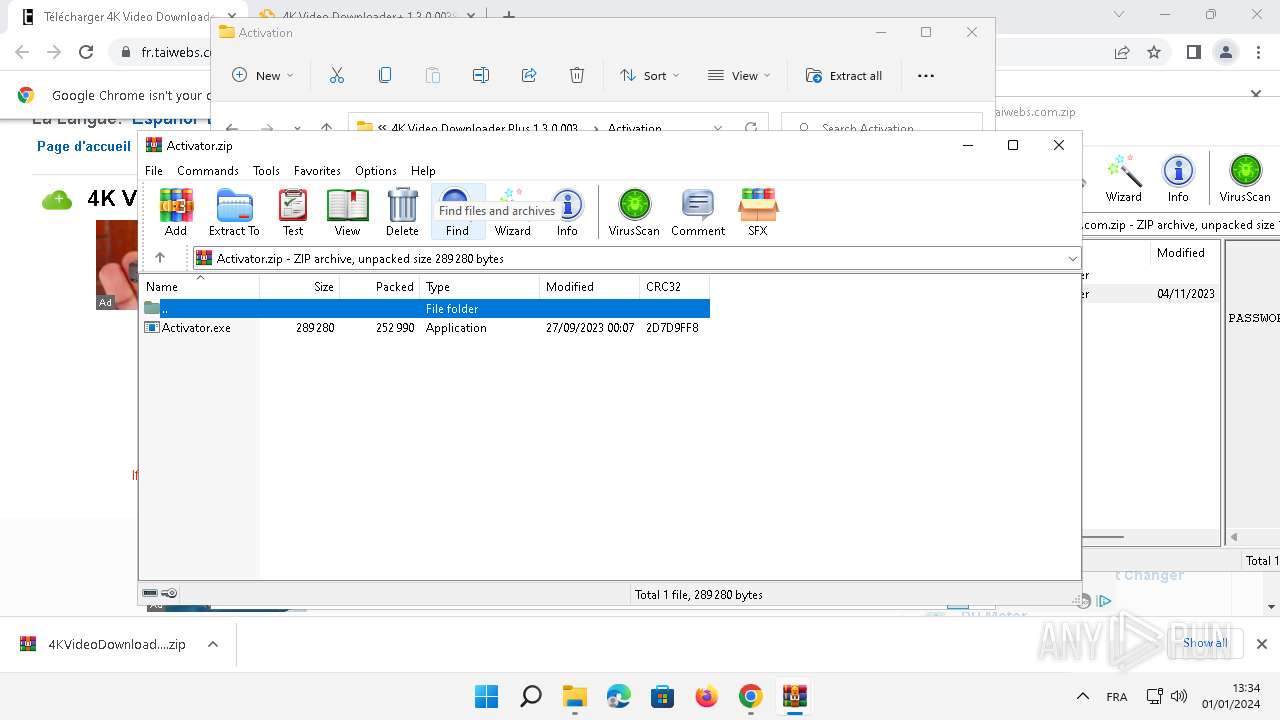Image resolution: width=1280 pixels, height=720 pixels.
Task: Open the Chrome profile avatar
Action: 1225,52
